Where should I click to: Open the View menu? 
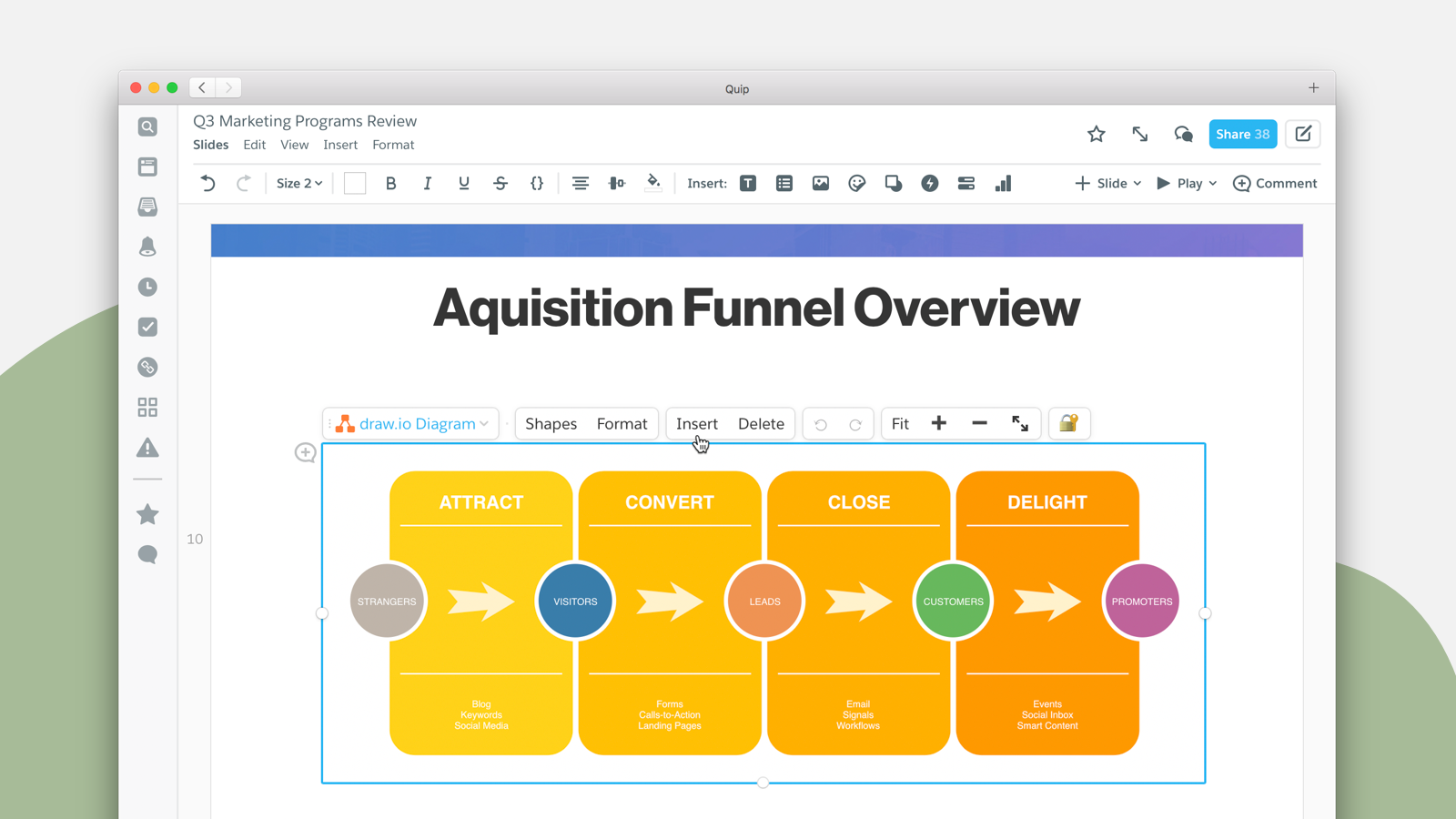point(294,145)
